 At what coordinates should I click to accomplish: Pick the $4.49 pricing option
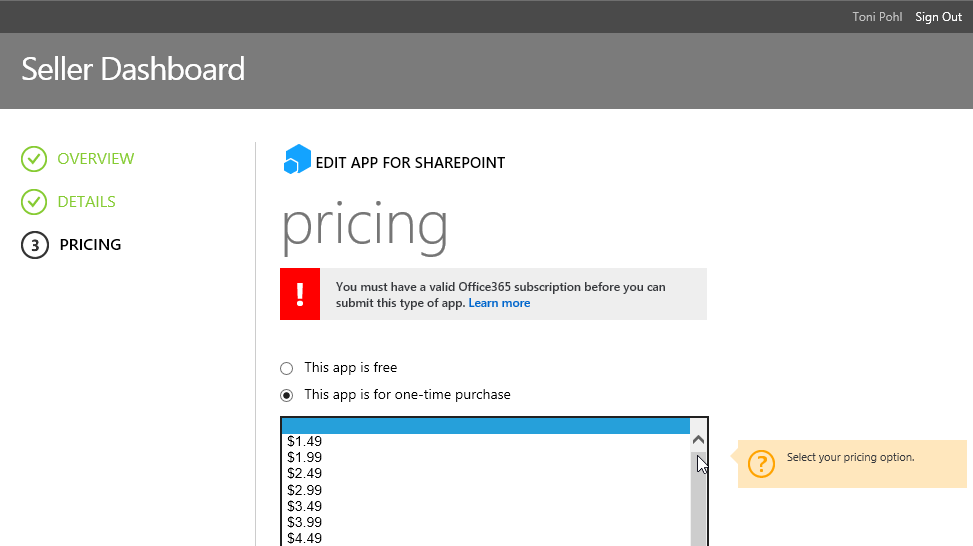(x=304, y=538)
